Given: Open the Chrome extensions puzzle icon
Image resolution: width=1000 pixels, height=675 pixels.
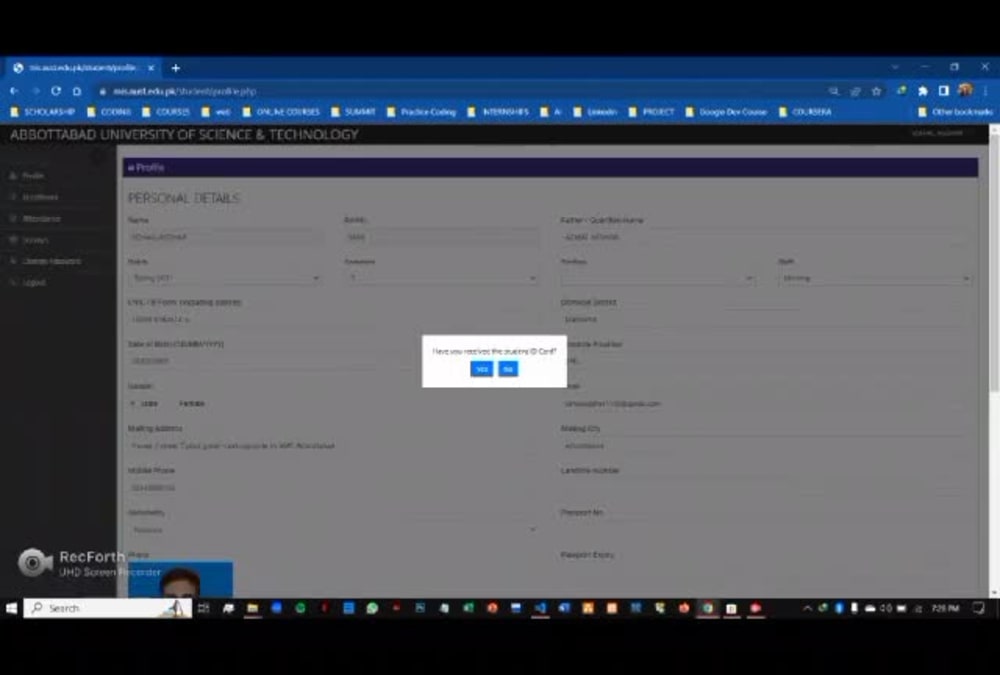Looking at the screenshot, I should coord(922,91).
